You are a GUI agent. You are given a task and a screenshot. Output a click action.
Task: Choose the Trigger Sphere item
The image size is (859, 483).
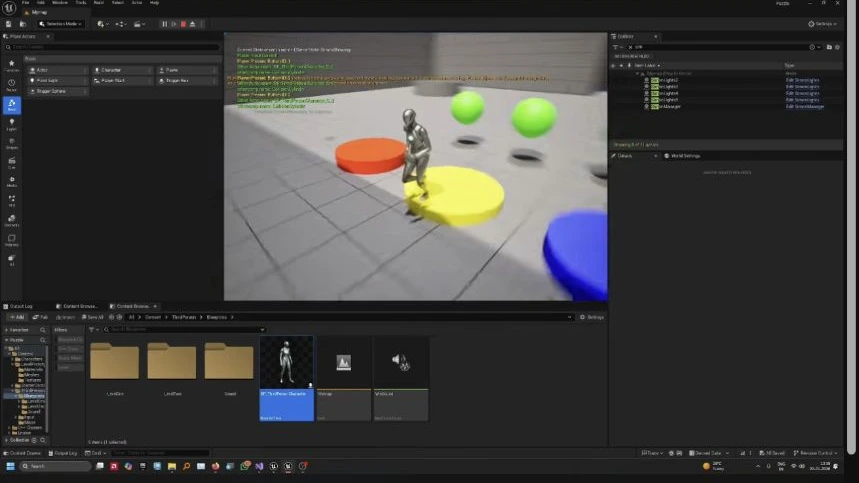[x=58, y=91]
